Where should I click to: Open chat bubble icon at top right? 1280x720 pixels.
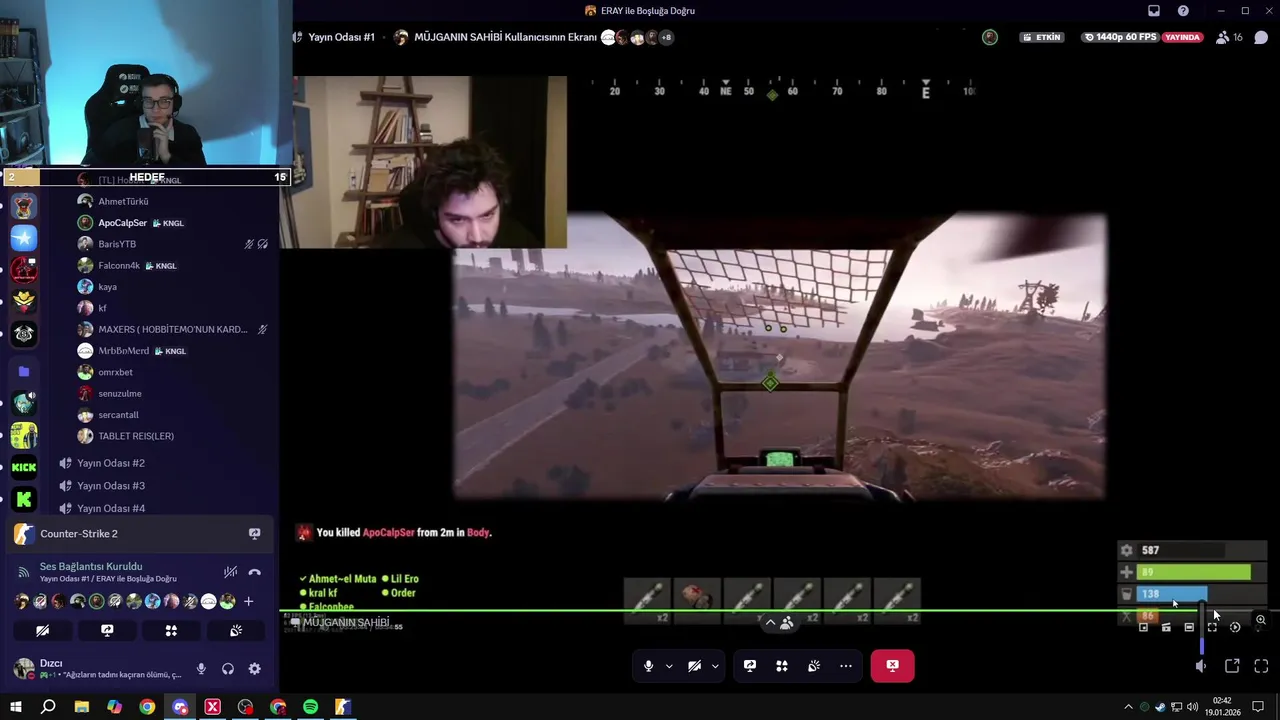[x=1261, y=38]
